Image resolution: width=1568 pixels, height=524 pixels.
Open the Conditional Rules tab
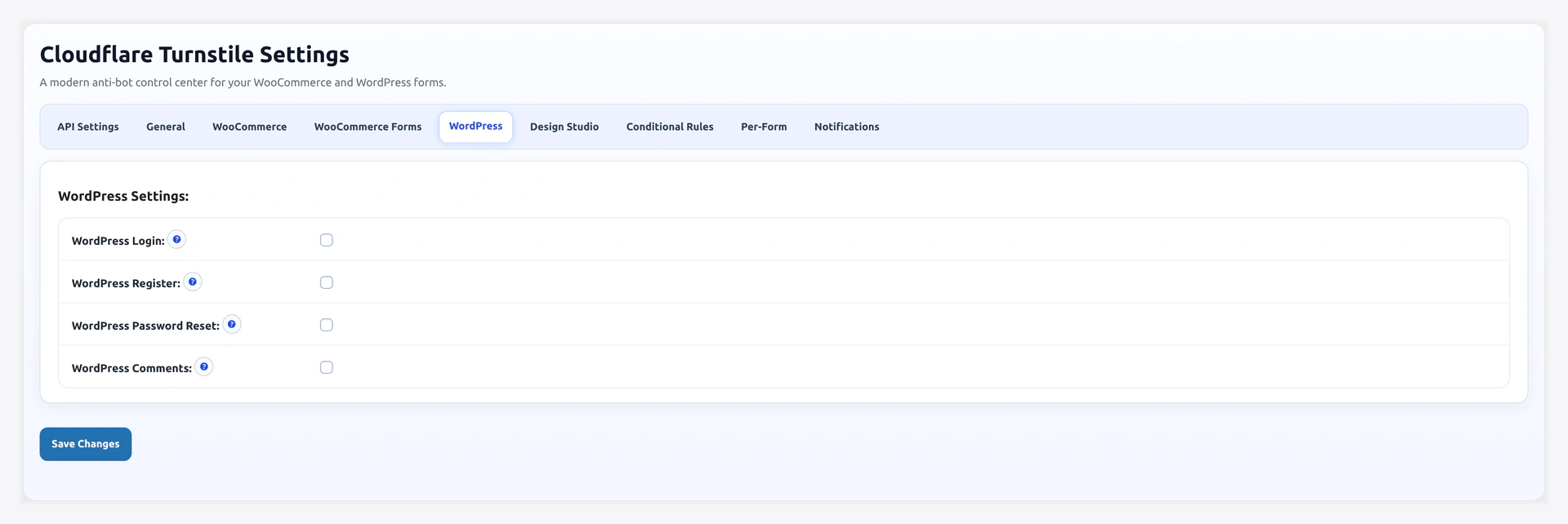point(670,127)
